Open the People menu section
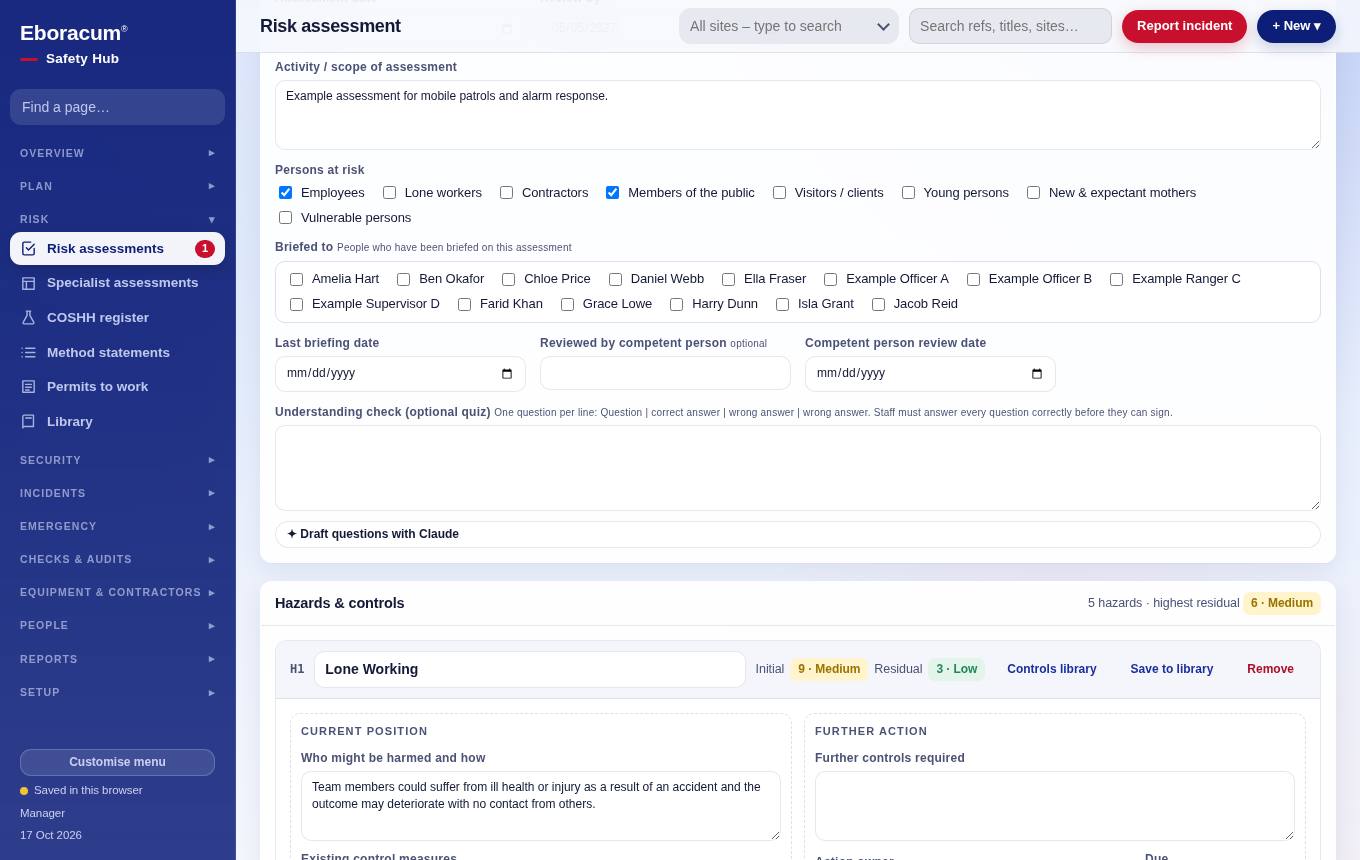This screenshot has height=860, width=1360. pos(118,625)
